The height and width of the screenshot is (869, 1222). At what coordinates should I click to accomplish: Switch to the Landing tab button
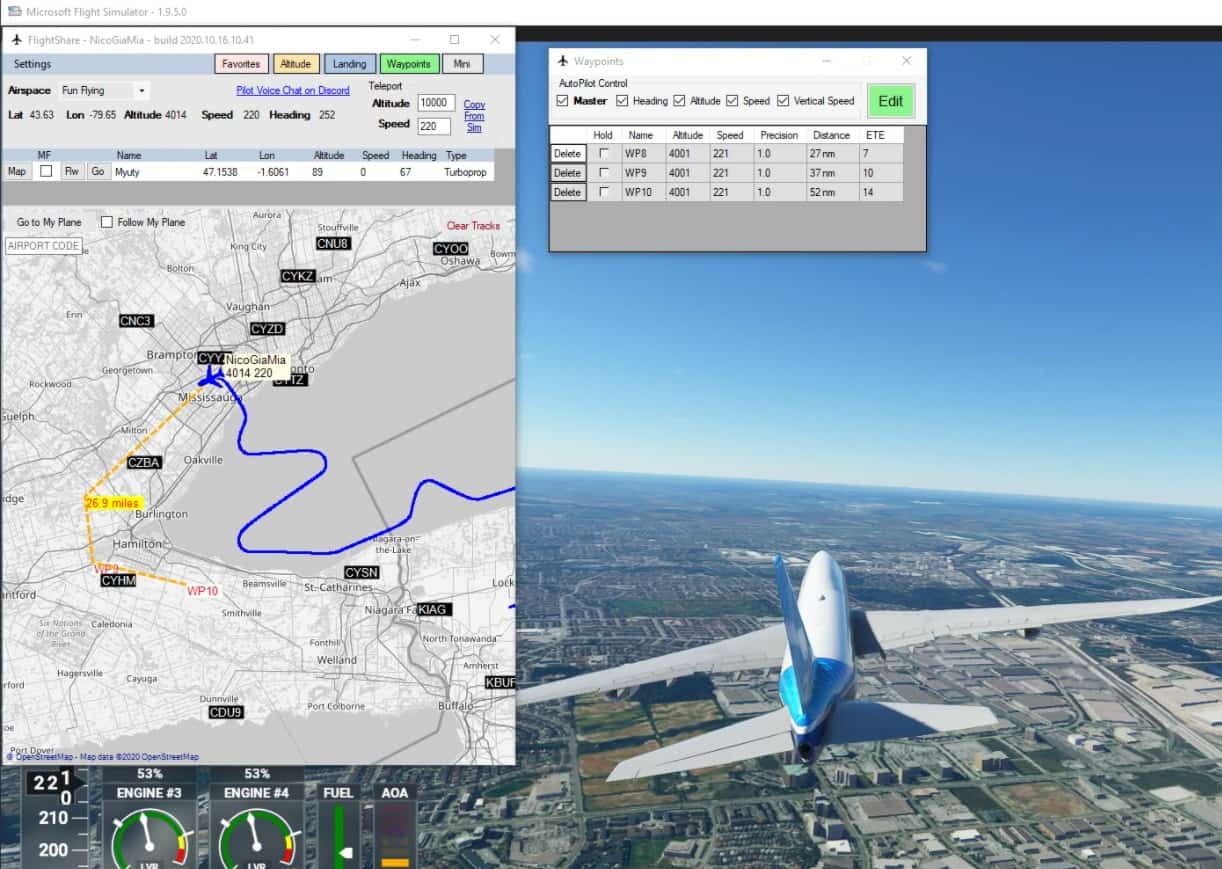[349, 64]
